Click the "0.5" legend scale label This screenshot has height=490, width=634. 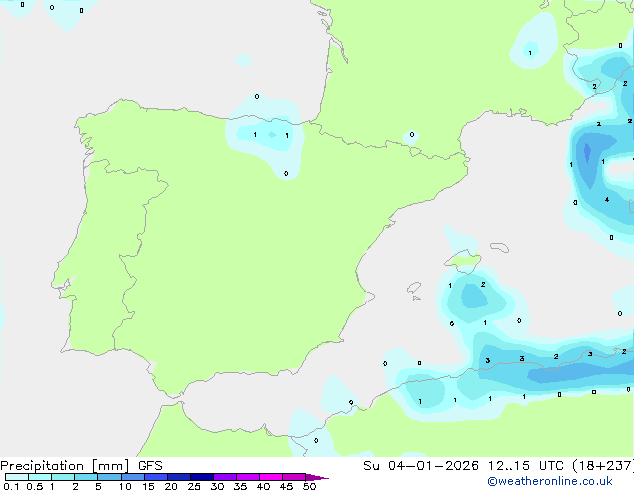(x=35, y=486)
